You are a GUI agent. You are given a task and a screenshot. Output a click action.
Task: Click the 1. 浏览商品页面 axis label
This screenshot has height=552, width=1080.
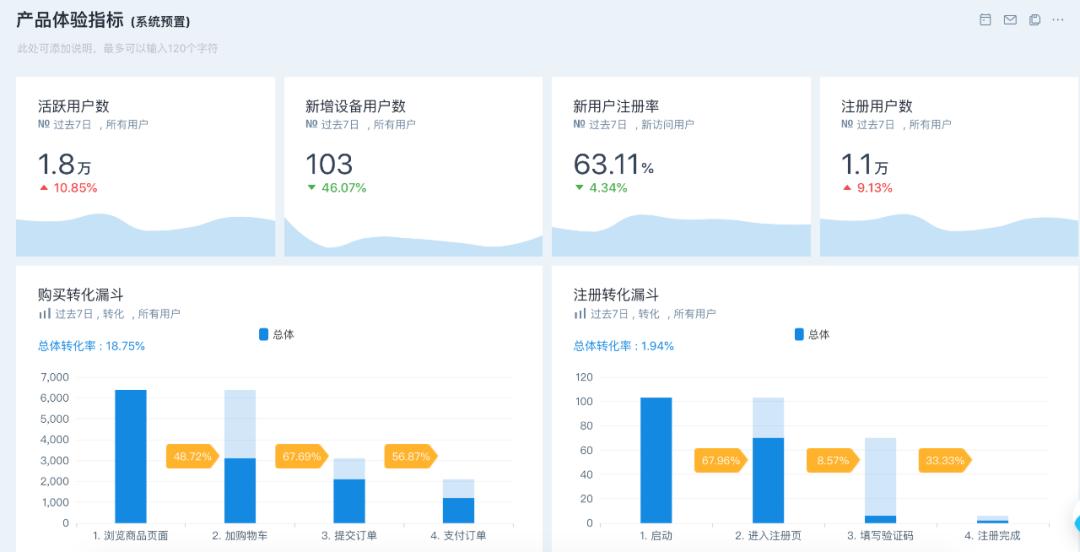pyautogui.click(x=131, y=536)
